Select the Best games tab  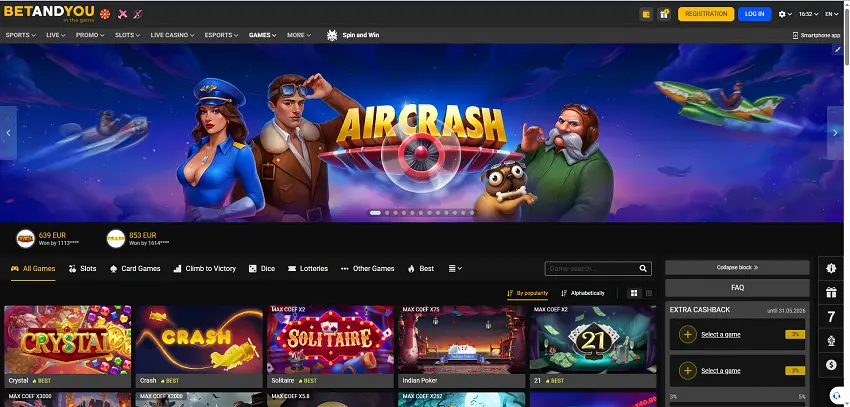[421, 268]
